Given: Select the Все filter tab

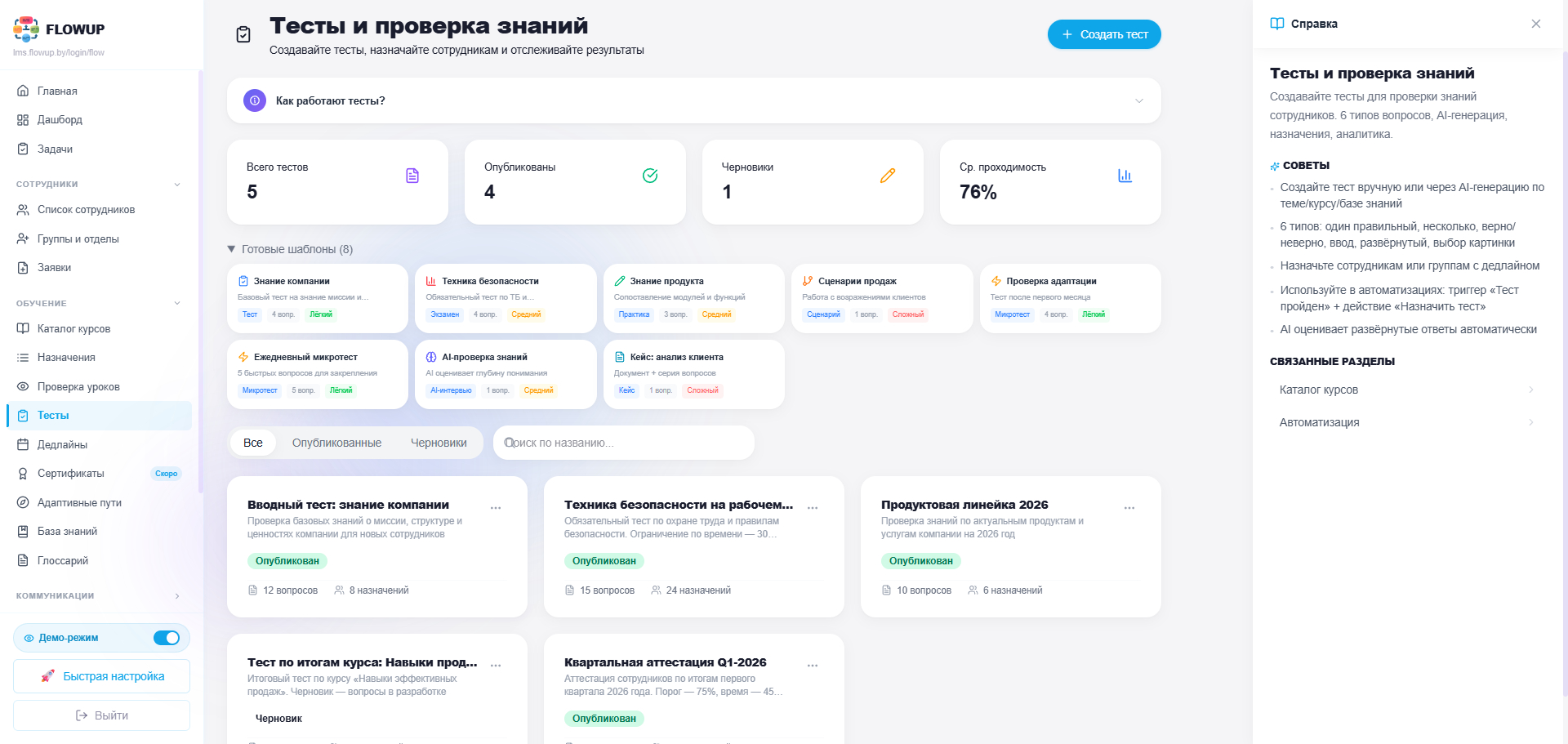Looking at the screenshot, I should [253, 443].
